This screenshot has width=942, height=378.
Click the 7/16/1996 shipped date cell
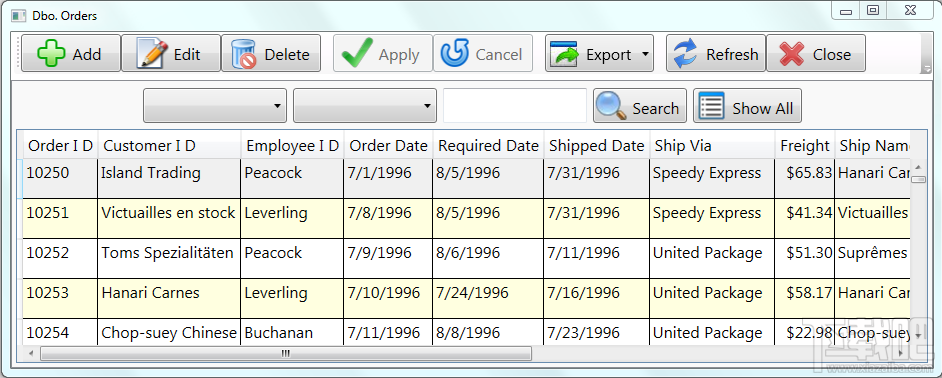click(x=597, y=299)
